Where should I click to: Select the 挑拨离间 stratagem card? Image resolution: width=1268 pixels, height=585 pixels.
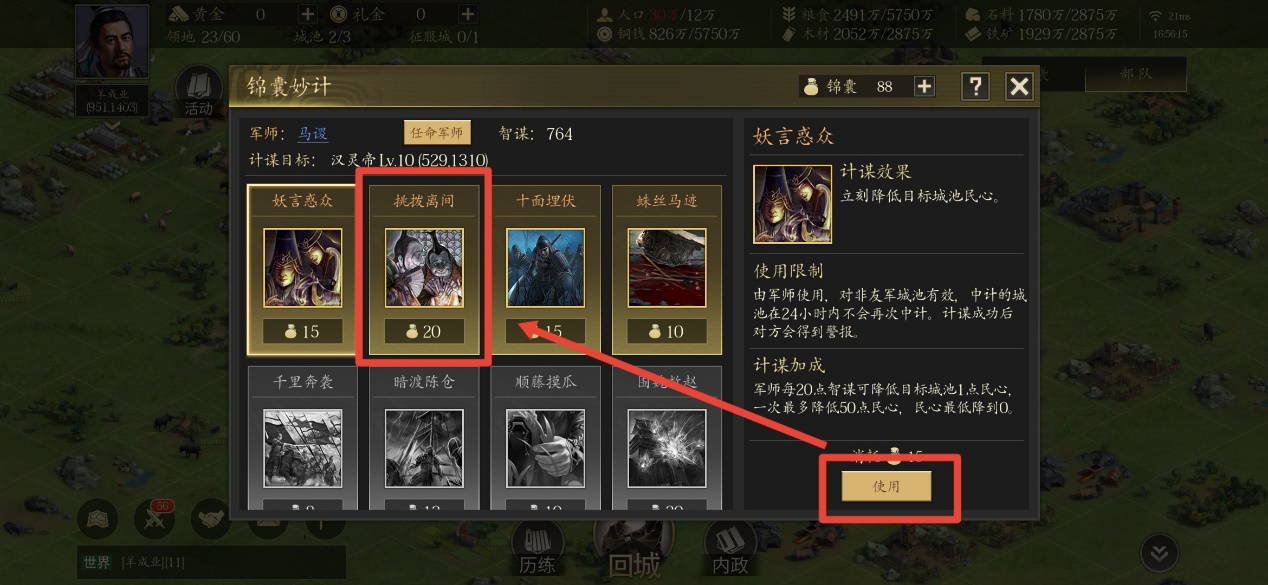click(x=425, y=269)
